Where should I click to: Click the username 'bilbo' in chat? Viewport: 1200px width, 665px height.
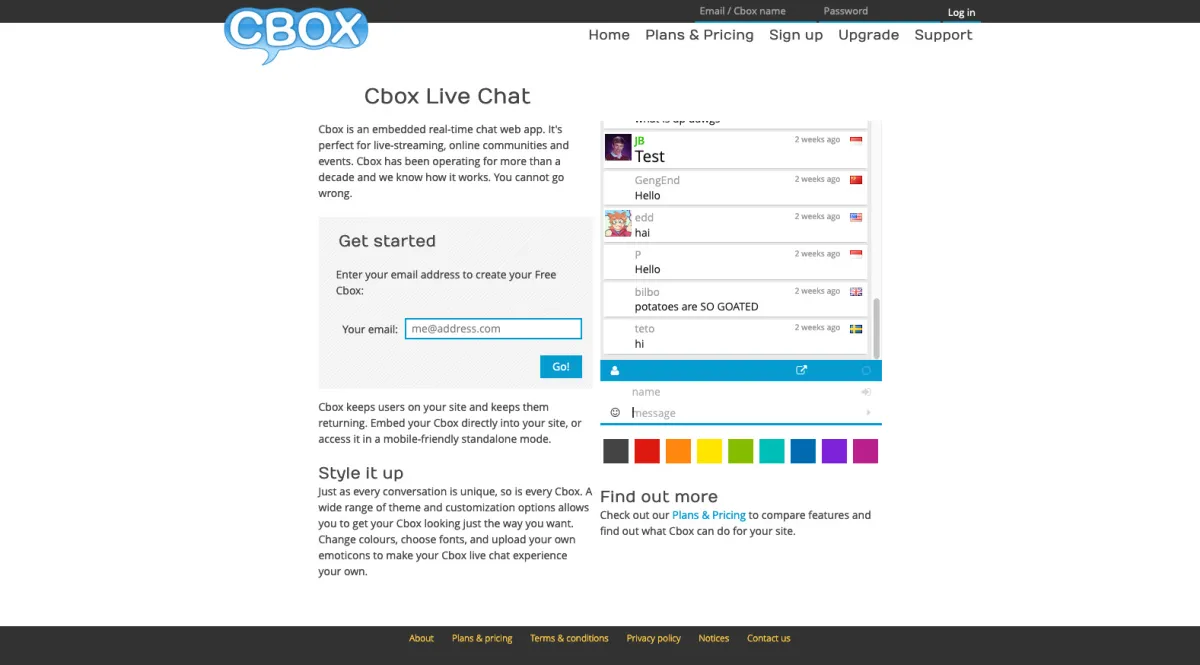647,292
